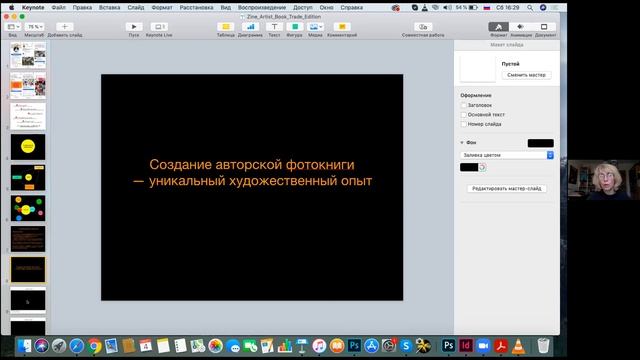Add a comment with the Комментарий icon
The height and width of the screenshot is (360, 640).
tap(342, 27)
